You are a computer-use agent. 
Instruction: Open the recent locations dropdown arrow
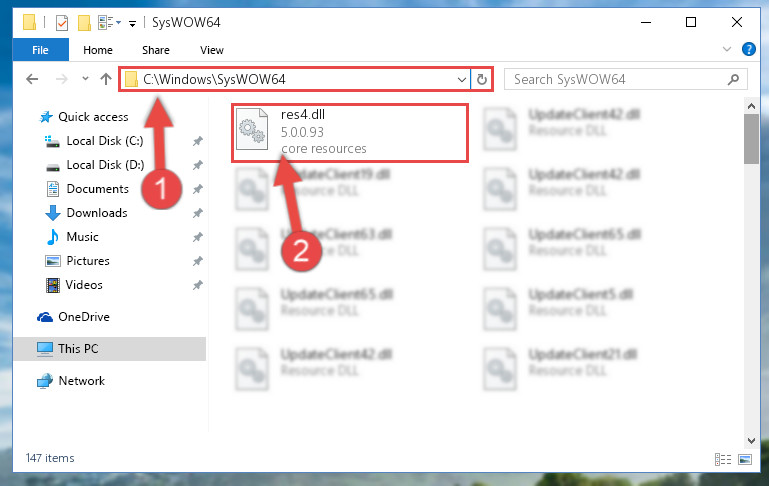85,78
